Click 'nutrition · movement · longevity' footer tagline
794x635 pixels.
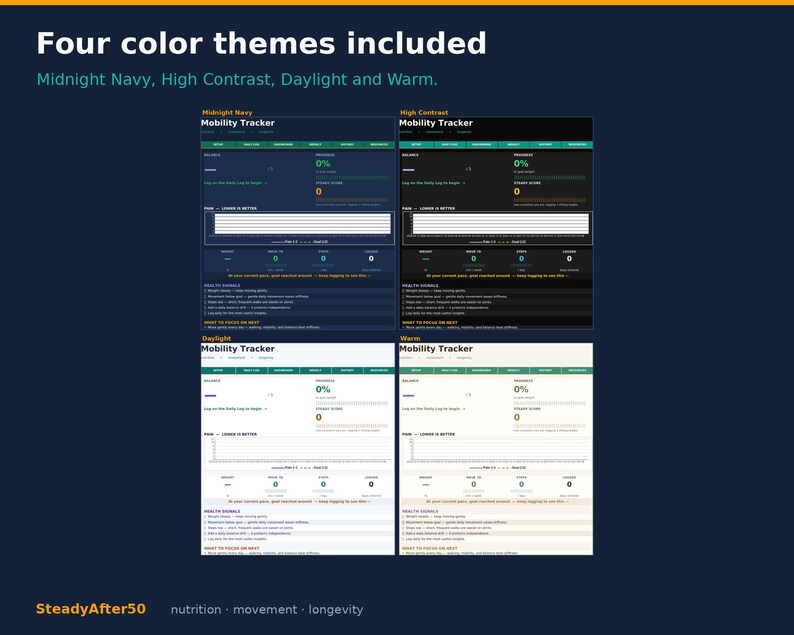click(267, 610)
